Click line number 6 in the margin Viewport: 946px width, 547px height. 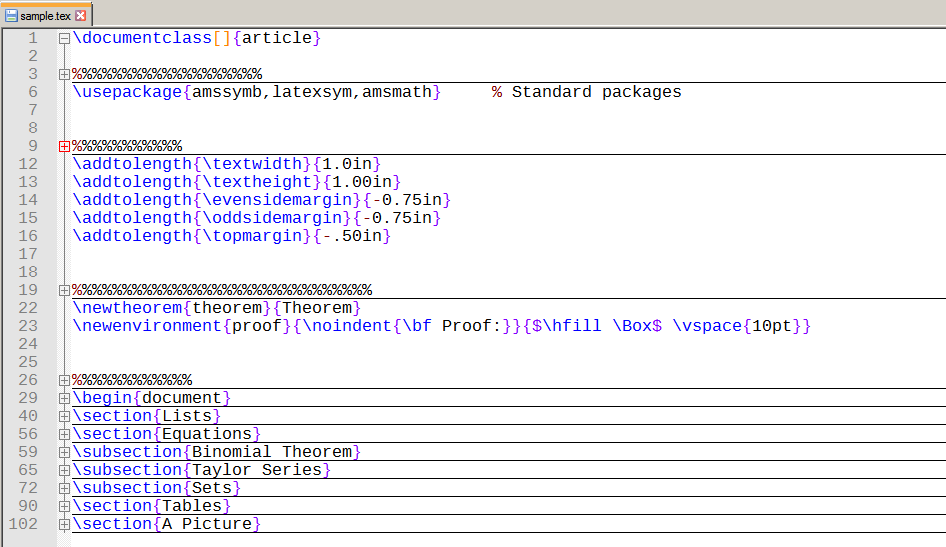(x=33, y=92)
